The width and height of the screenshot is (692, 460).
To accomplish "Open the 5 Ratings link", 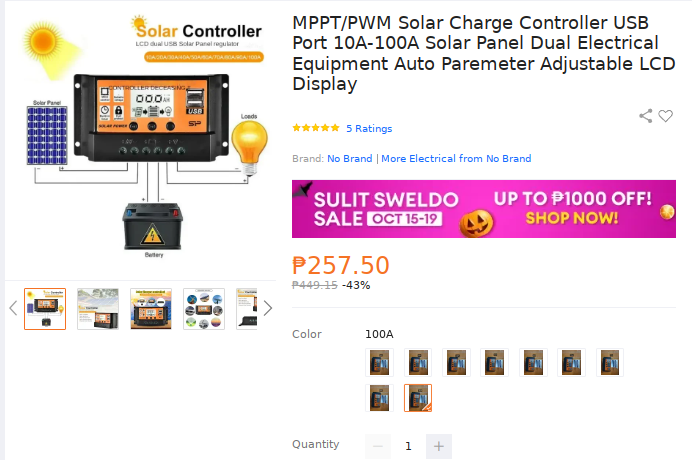I will [x=369, y=129].
